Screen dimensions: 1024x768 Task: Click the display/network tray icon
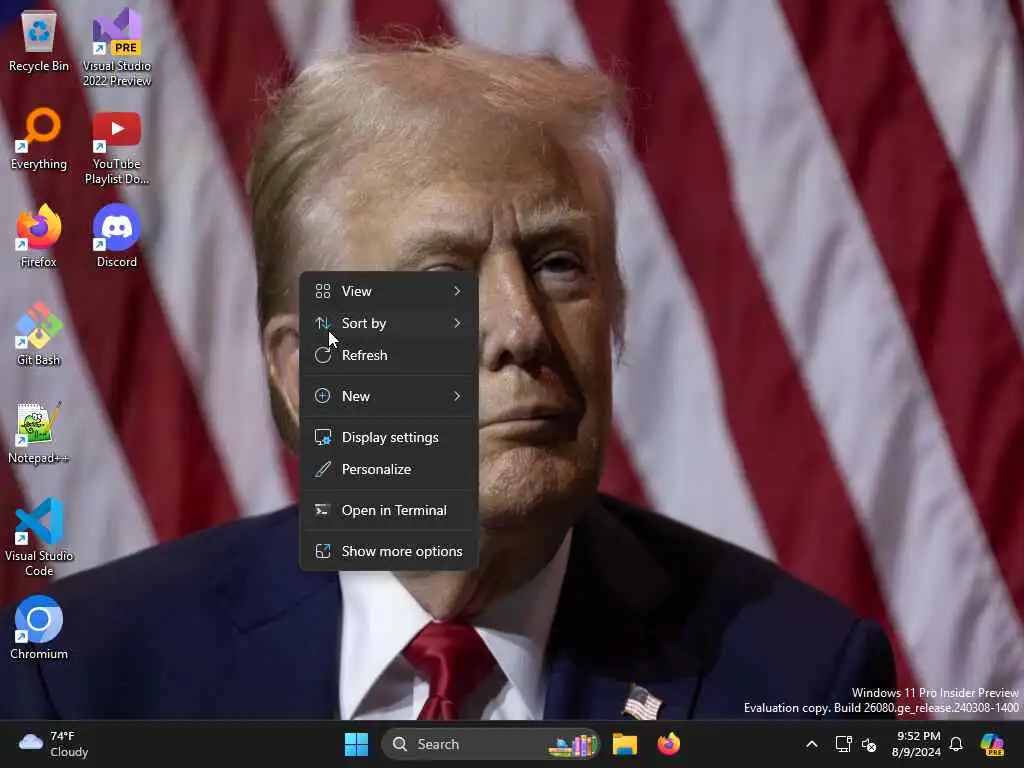pyautogui.click(x=843, y=744)
